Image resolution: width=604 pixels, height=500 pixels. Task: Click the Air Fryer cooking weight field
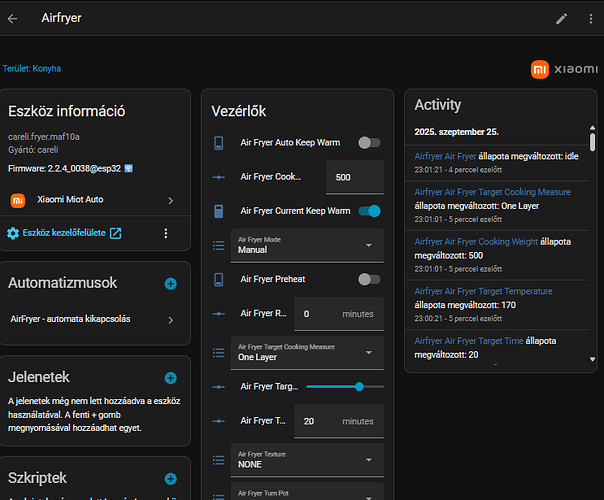(354, 177)
